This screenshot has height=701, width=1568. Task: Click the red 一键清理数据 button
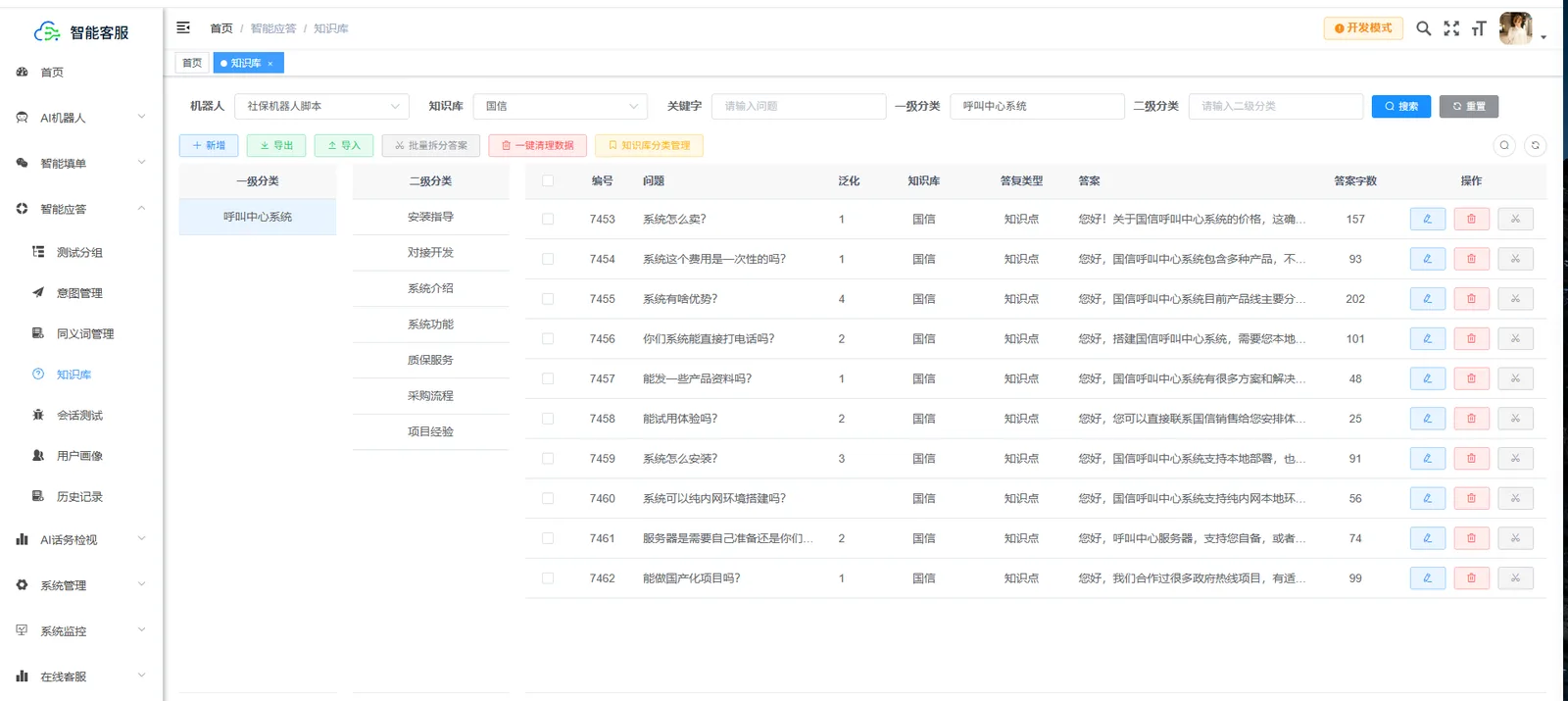537,145
